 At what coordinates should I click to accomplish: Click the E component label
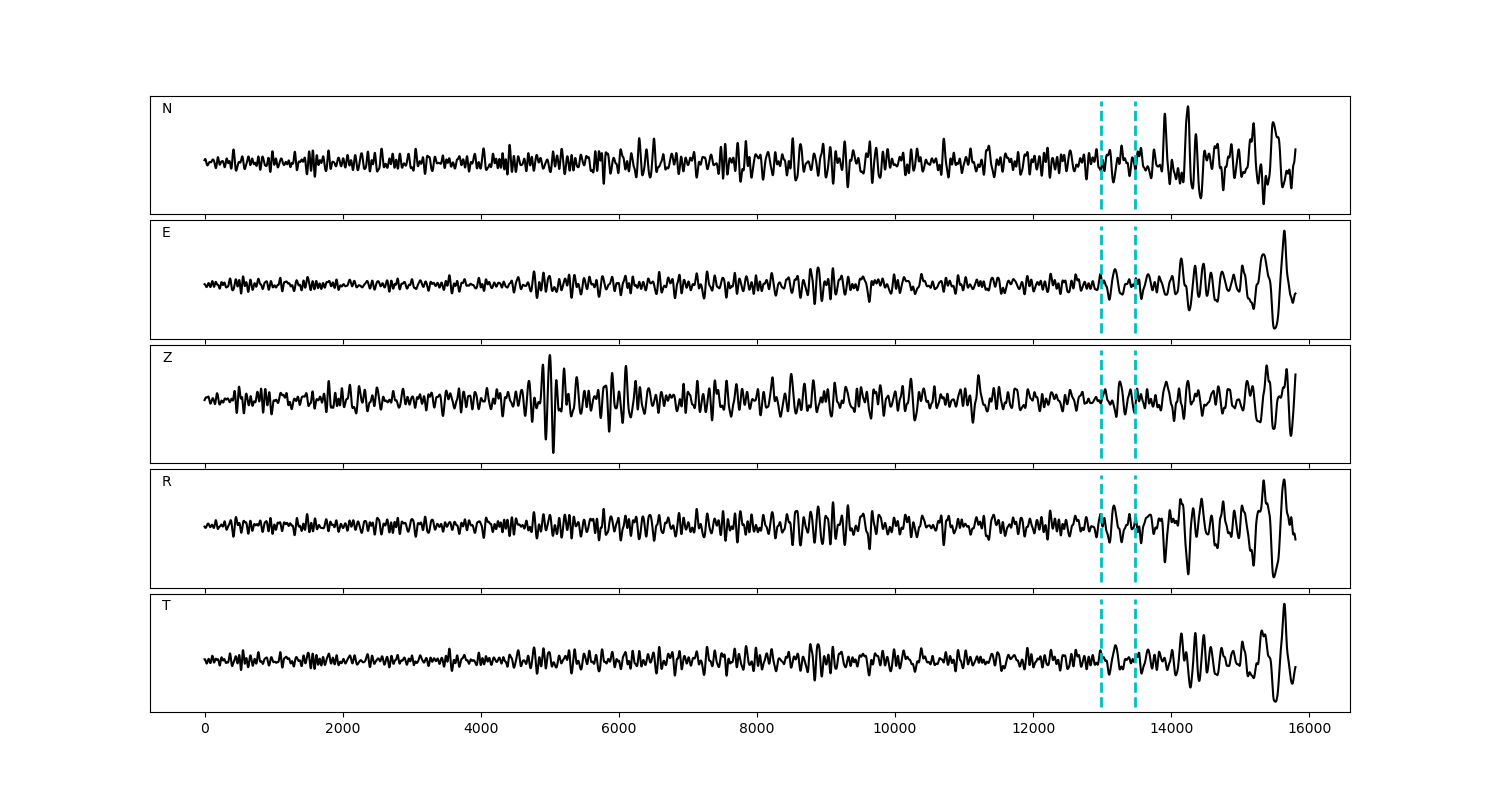[x=166, y=233]
